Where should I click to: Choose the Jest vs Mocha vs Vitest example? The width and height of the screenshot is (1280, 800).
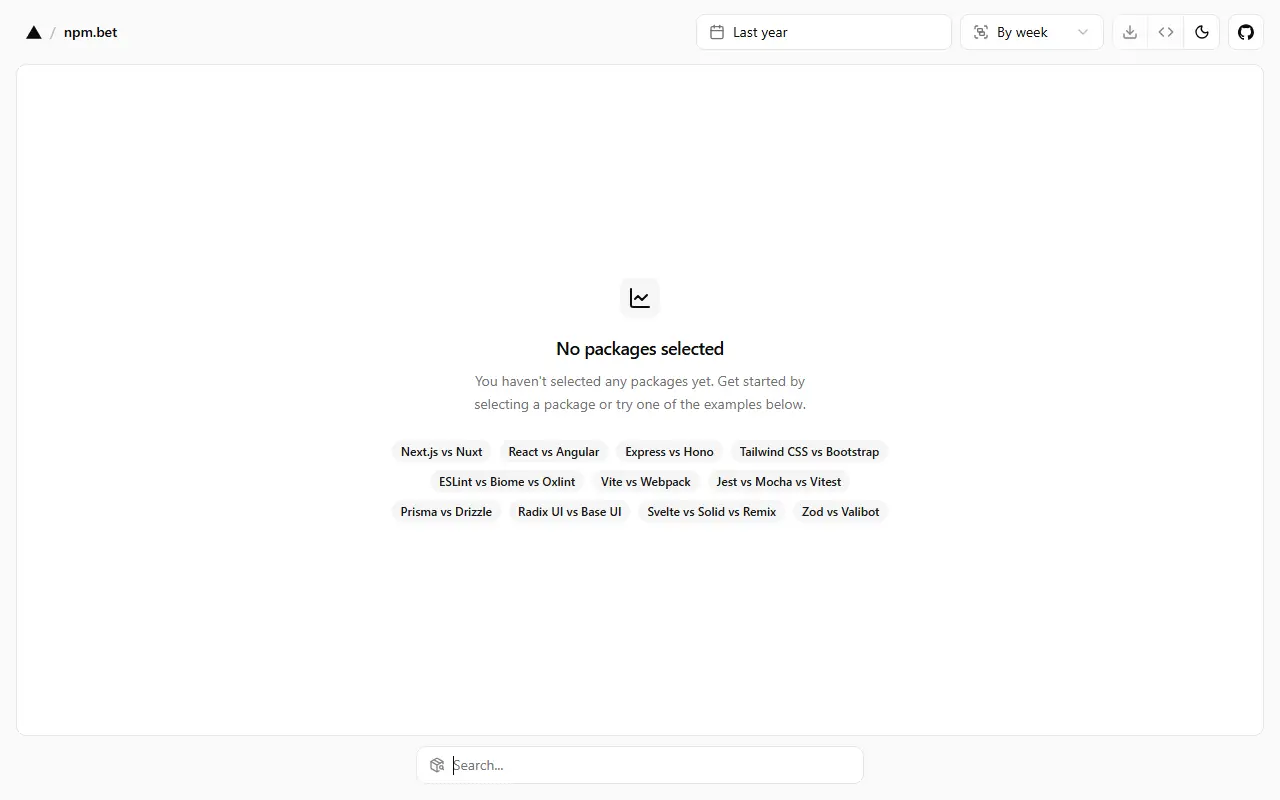point(779,482)
